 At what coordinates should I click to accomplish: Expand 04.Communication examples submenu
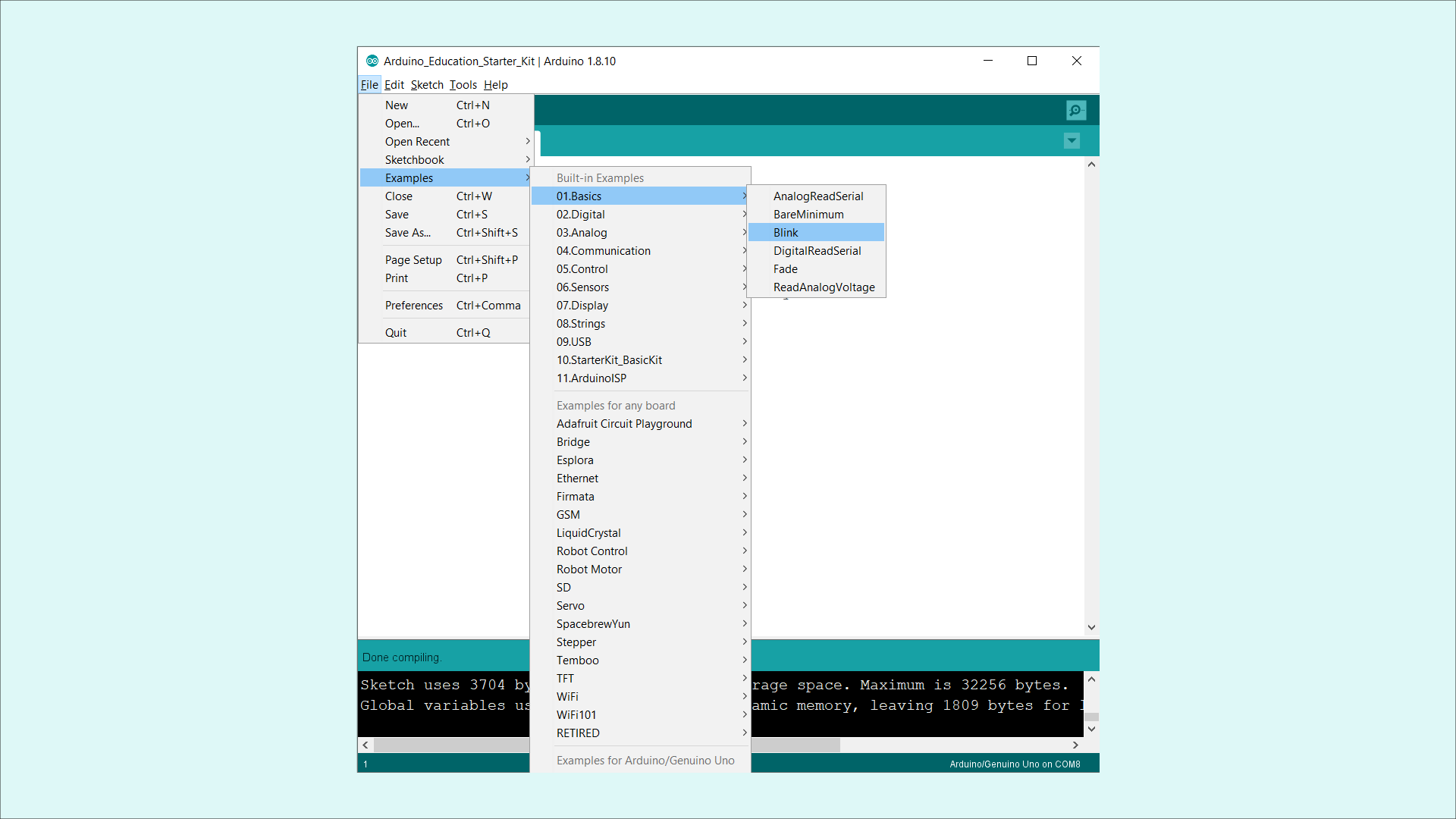(641, 251)
